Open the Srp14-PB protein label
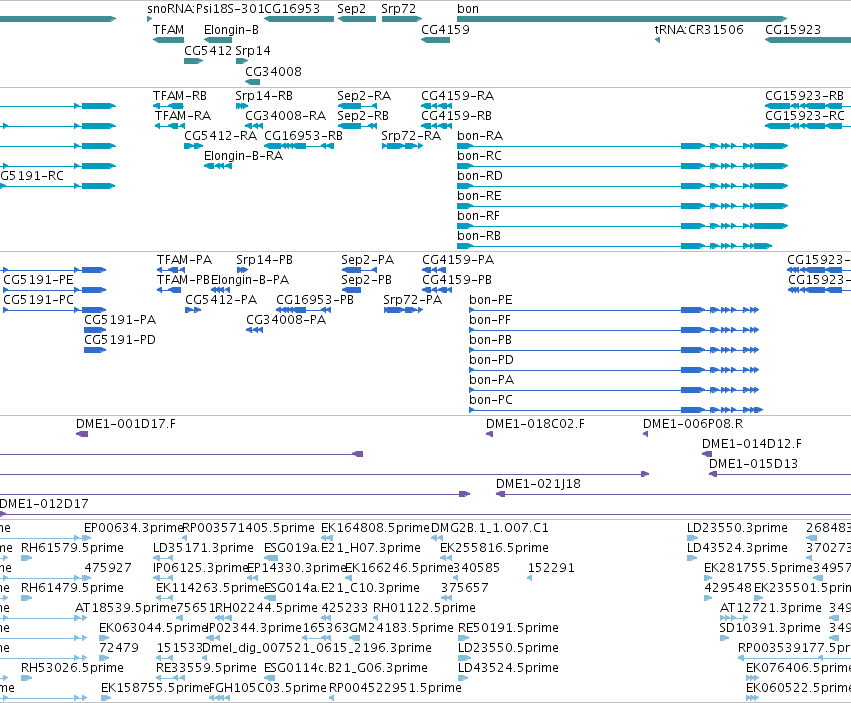This screenshot has height=703, width=851. pos(264,260)
